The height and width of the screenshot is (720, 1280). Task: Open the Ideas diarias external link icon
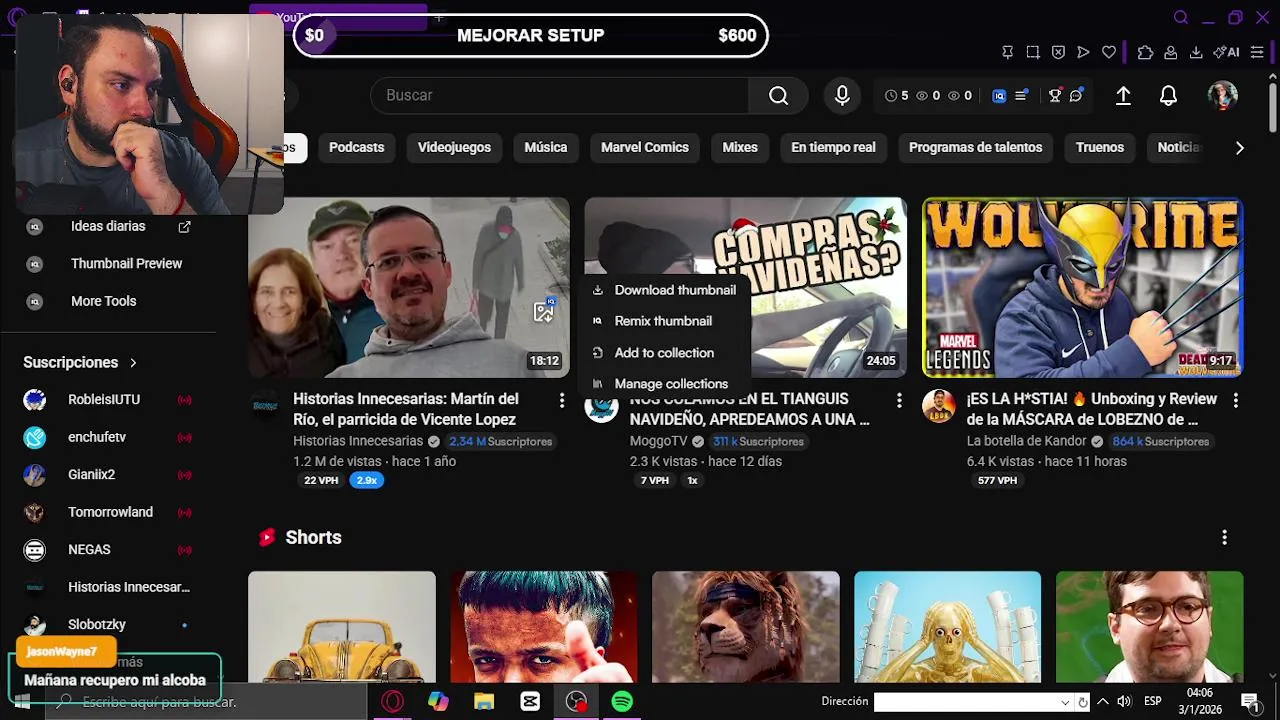184,227
